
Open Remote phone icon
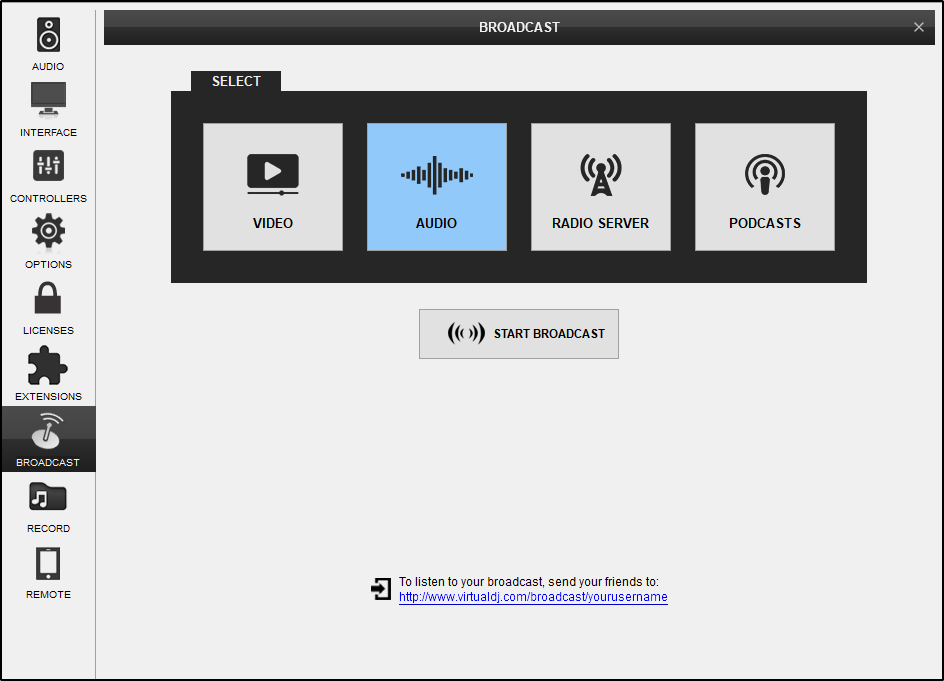pyautogui.click(x=48, y=564)
